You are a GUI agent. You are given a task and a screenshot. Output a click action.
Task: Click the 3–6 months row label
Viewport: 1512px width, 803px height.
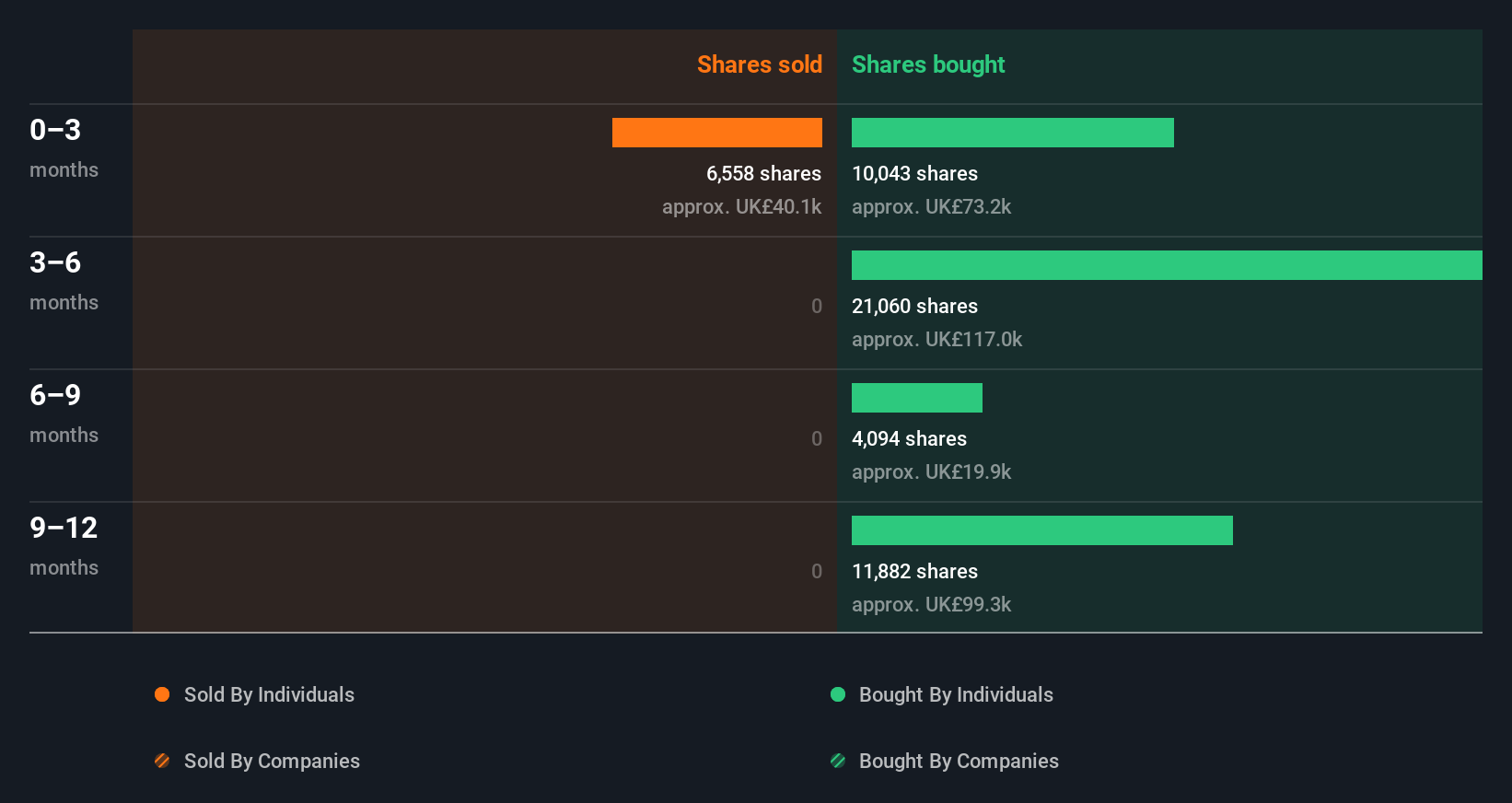tap(64, 281)
